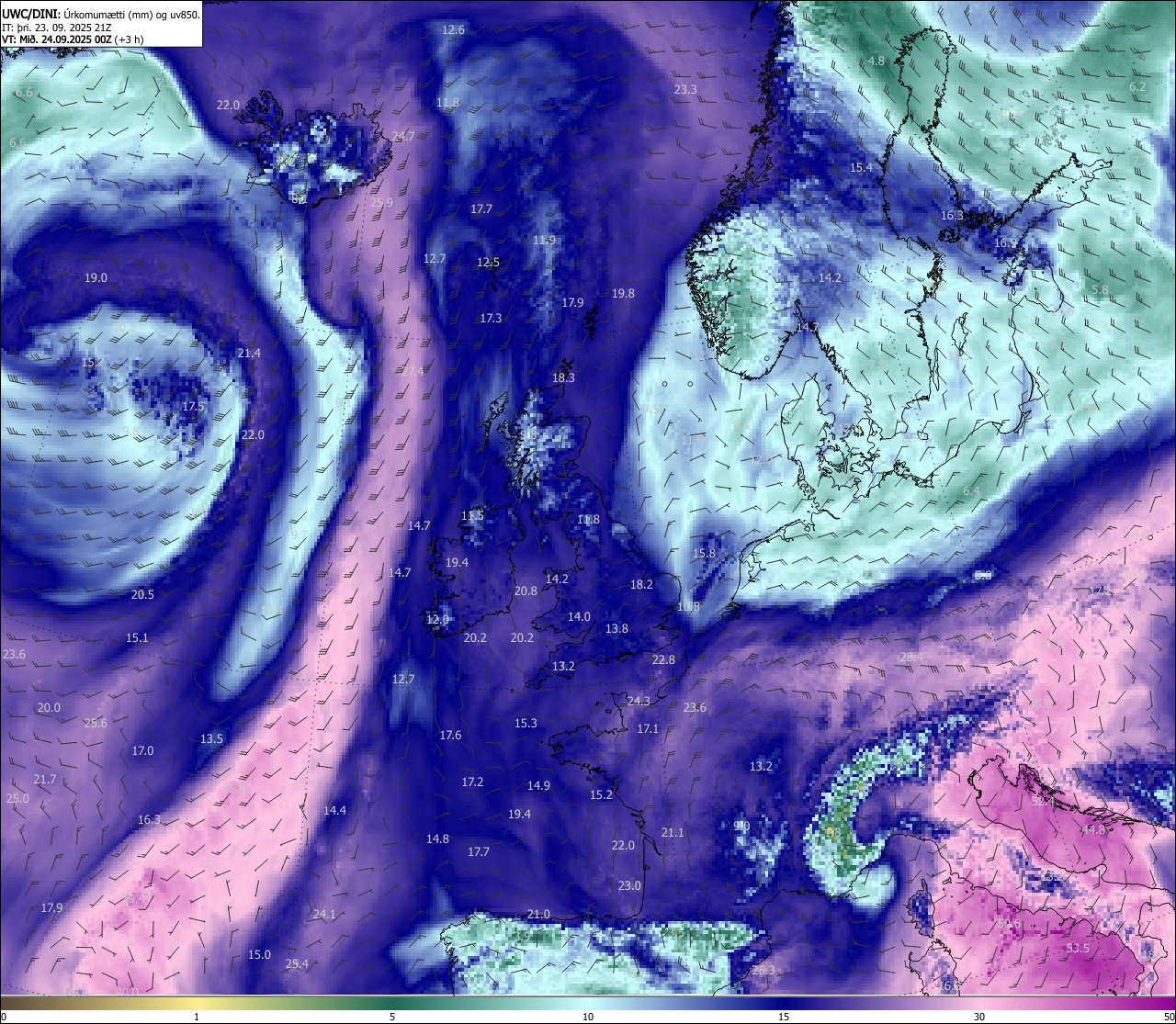Click the 12.5 value in the North Atlantic

[x=489, y=263]
